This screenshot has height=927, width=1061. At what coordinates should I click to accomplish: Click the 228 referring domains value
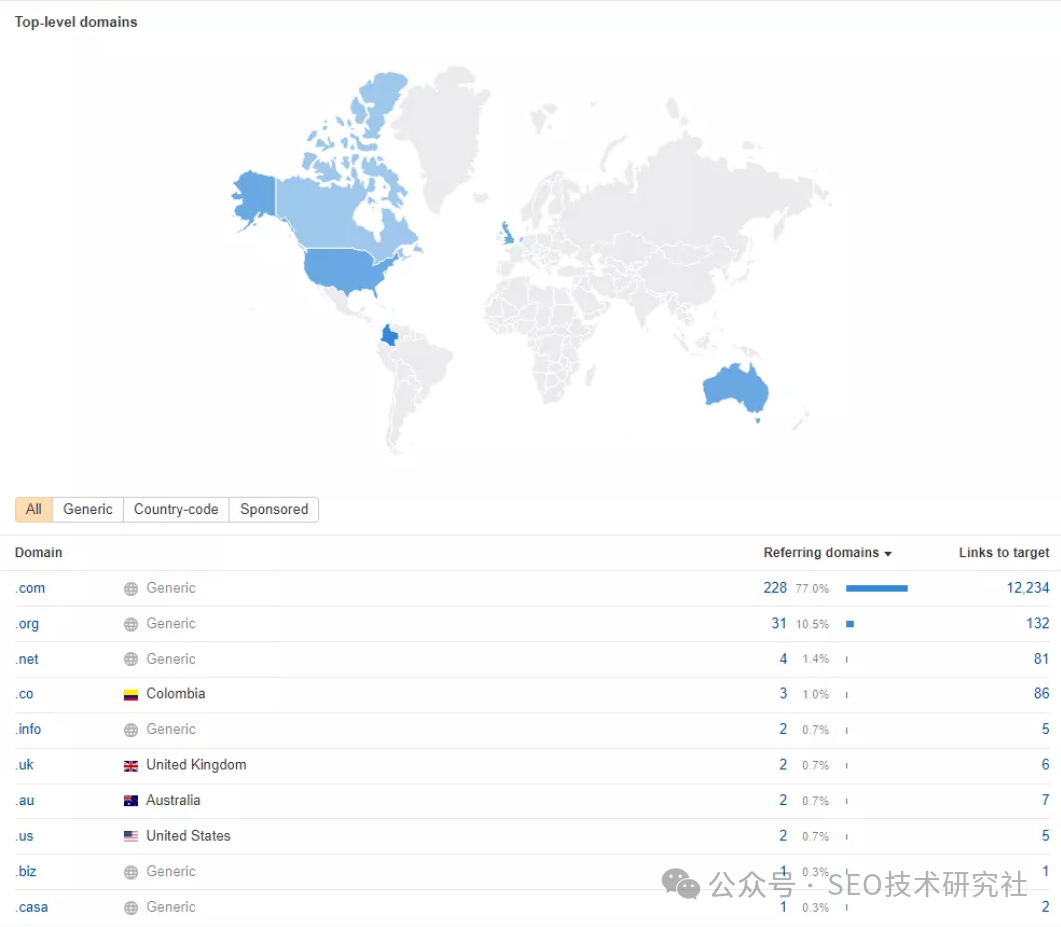775,588
